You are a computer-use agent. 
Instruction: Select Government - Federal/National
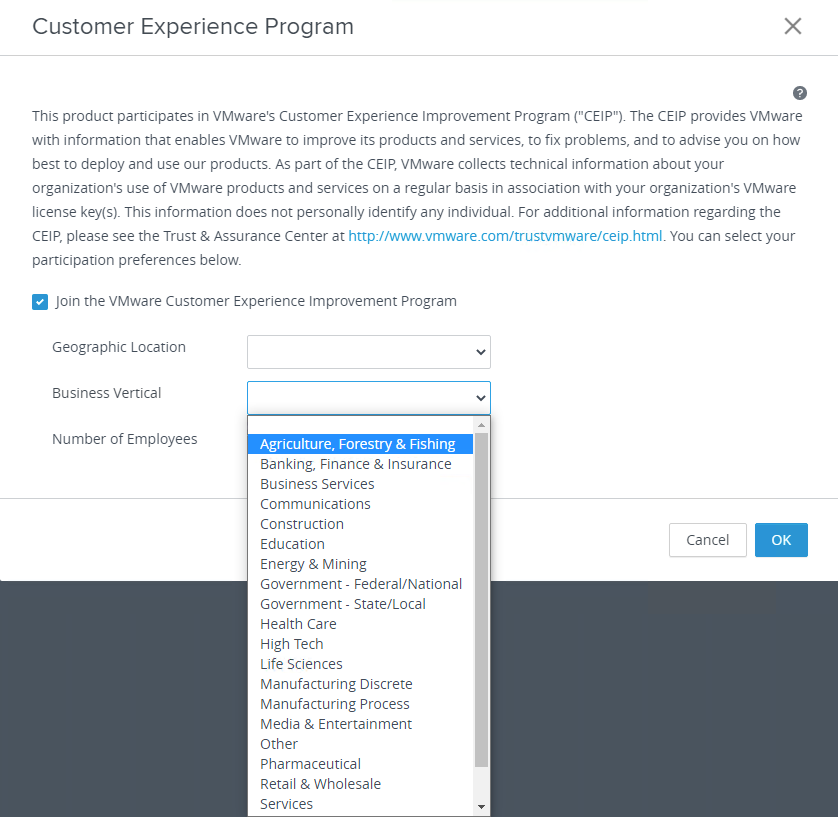pyautogui.click(x=360, y=584)
